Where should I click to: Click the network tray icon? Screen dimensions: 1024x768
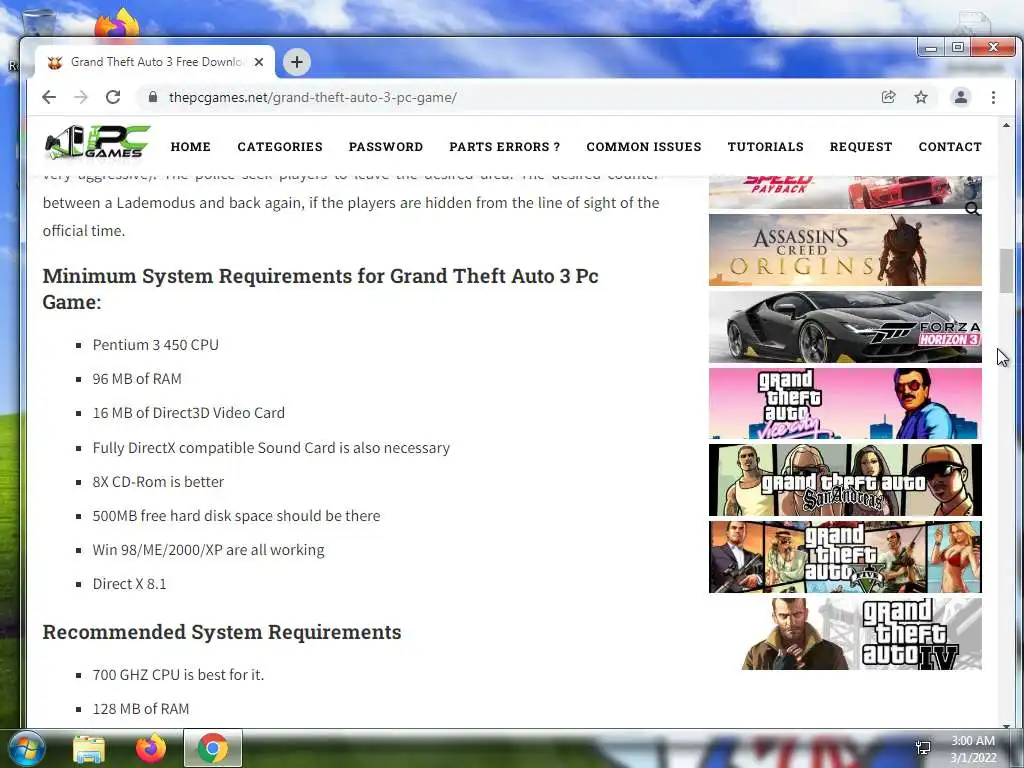[923, 748]
